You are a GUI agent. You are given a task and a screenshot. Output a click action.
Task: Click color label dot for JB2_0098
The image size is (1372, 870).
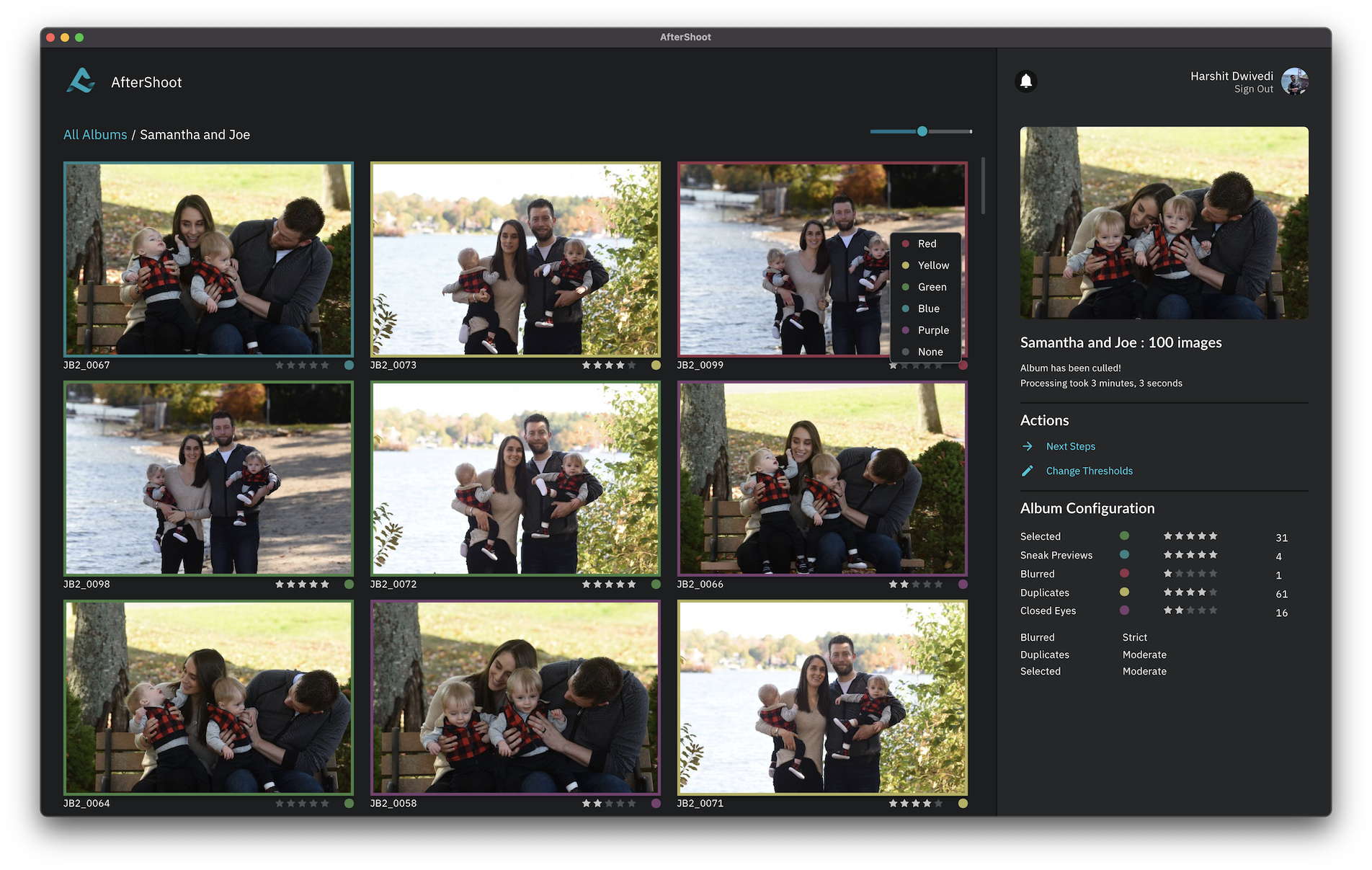(x=349, y=585)
